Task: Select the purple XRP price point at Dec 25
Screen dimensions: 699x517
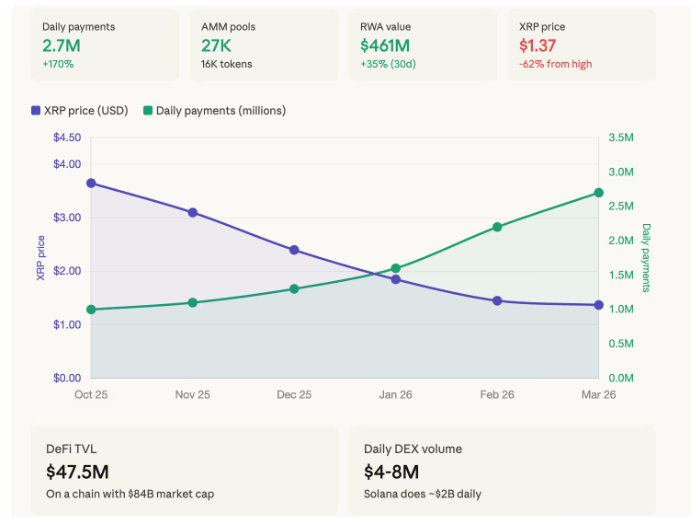Action: pyautogui.click(x=294, y=250)
